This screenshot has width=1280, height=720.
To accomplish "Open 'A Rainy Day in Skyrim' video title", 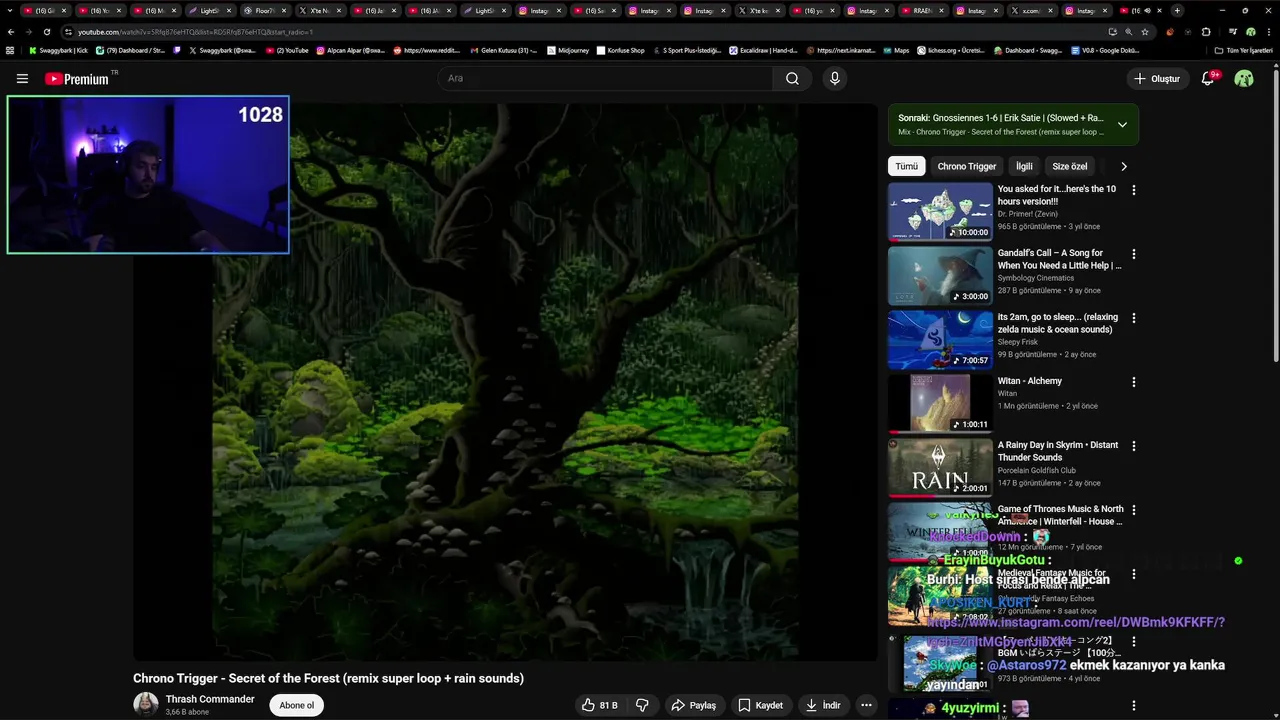I will pyautogui.click(x=1058, y=451).
